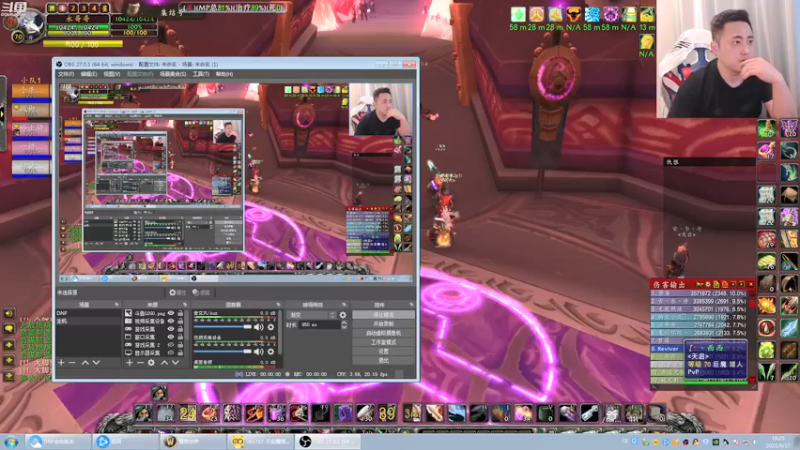Adjust the transition duration stepper arrows

coord(344,324)
